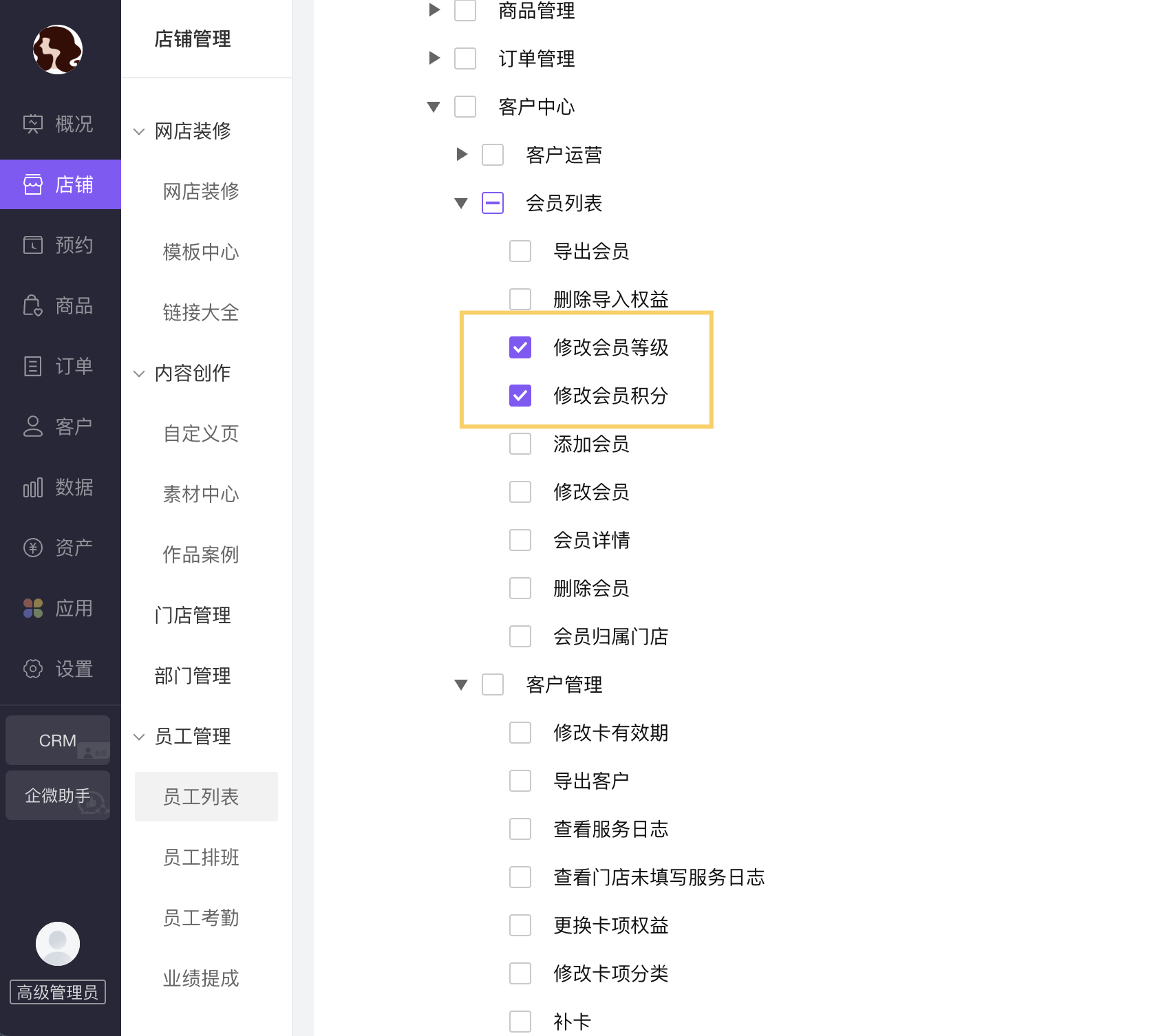Enable the 导出会员 checkbox
Screen dimensions: 1152x1036
(x=520, y=251)
